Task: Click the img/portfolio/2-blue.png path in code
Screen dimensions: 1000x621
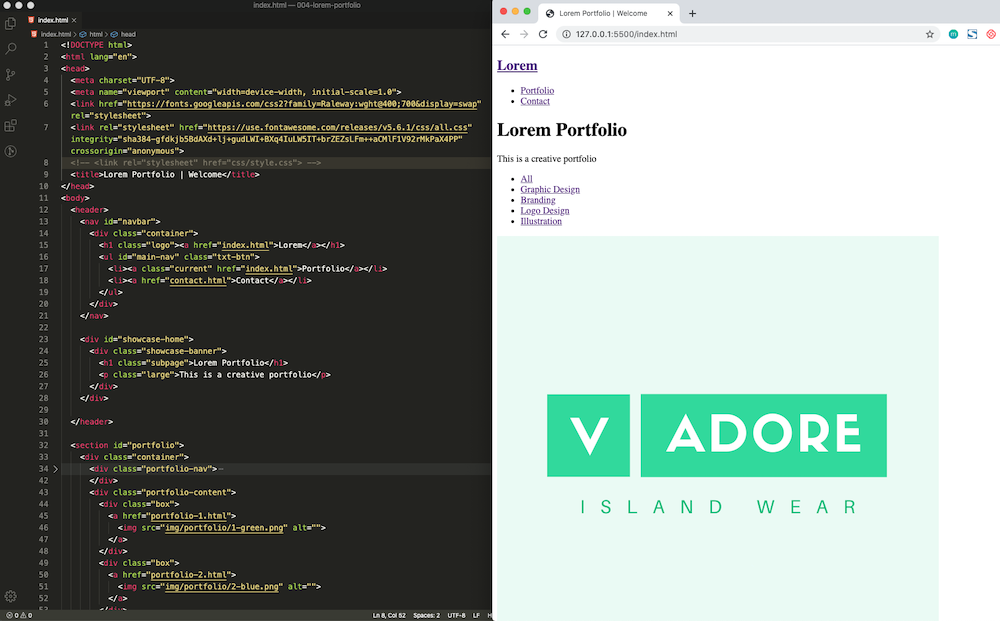Action: pos(220,587)
